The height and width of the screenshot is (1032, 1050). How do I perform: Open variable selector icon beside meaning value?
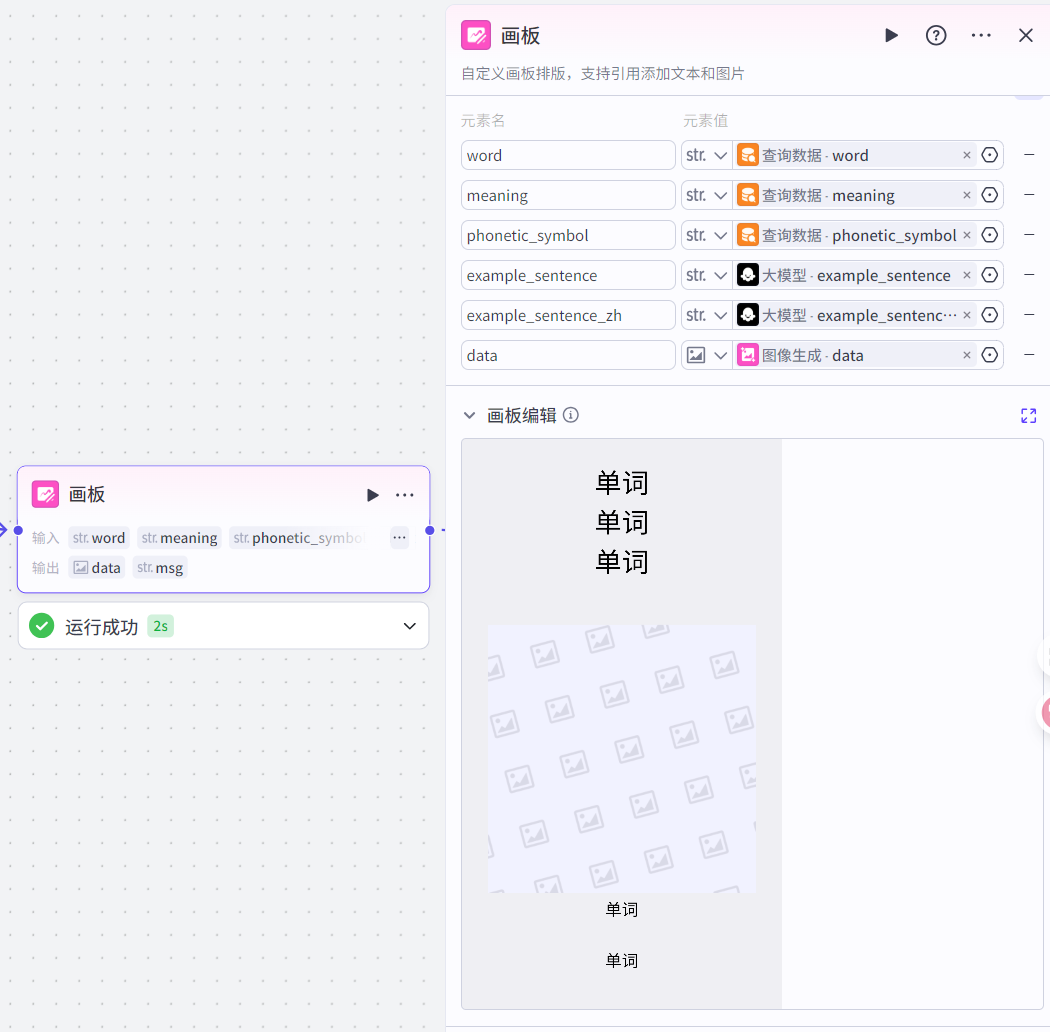[989, 195]
